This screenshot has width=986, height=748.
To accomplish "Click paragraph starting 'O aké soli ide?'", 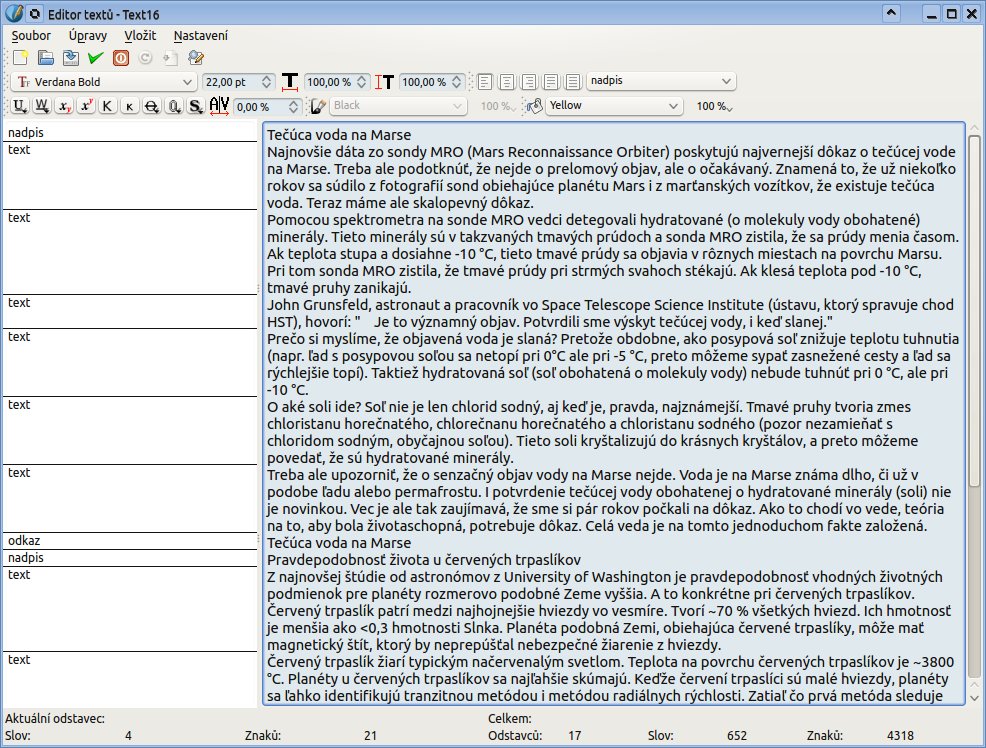I will 592,432.
